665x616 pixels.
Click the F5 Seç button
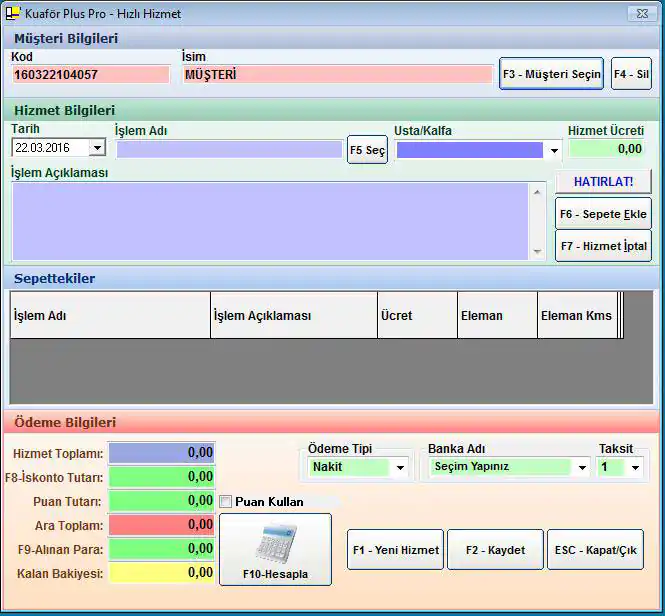367,150
